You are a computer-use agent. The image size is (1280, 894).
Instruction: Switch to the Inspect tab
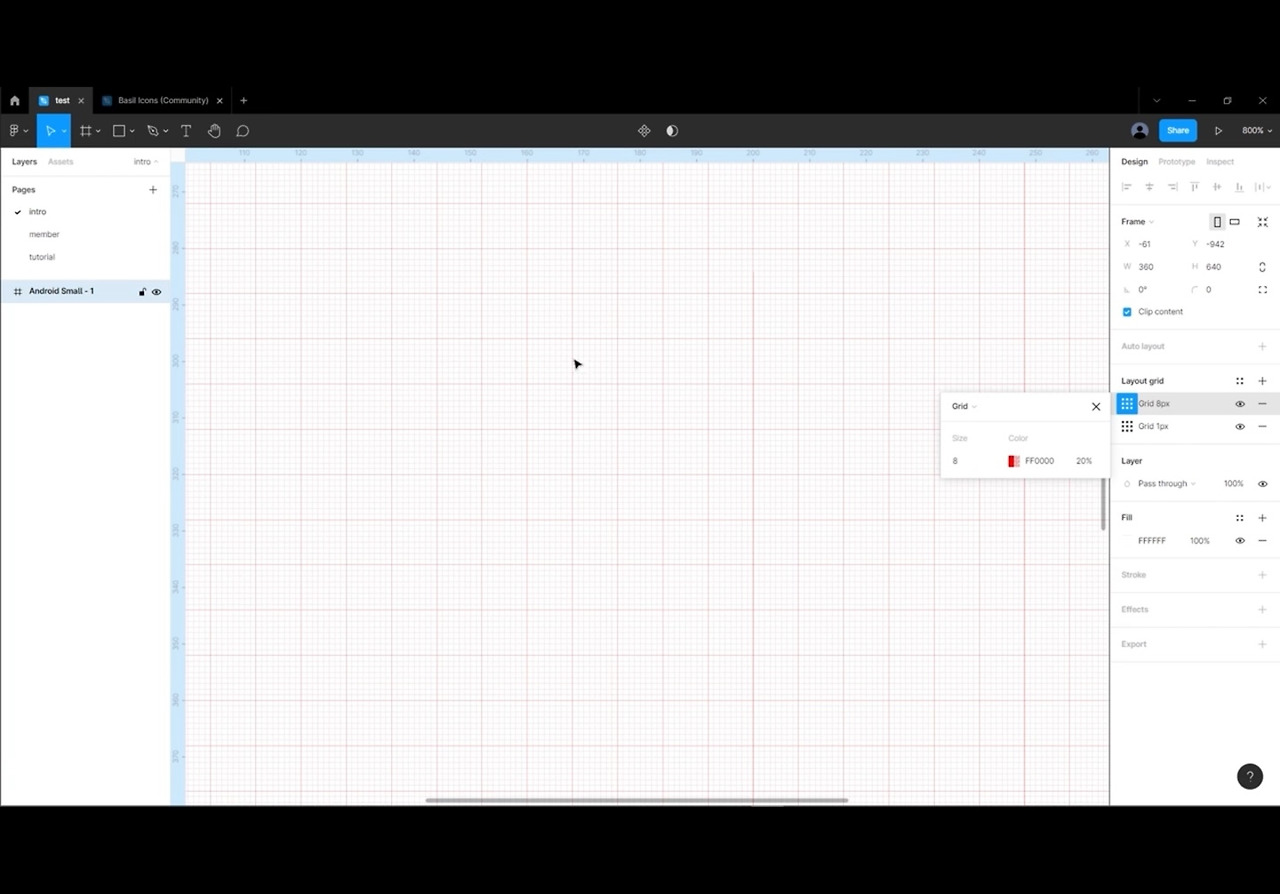point(1220,162)
